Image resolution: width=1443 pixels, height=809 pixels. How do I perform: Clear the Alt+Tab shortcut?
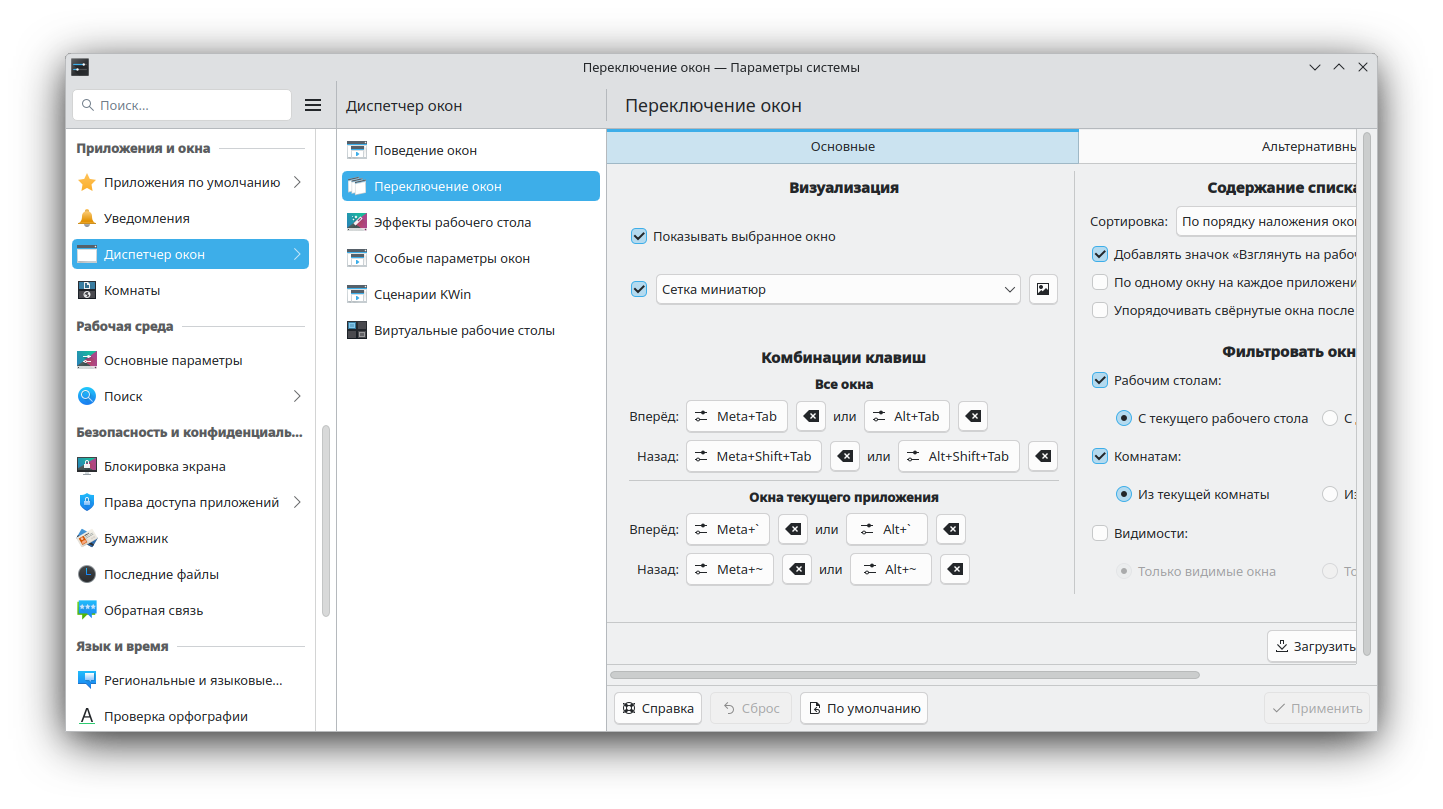click(973, 416)
